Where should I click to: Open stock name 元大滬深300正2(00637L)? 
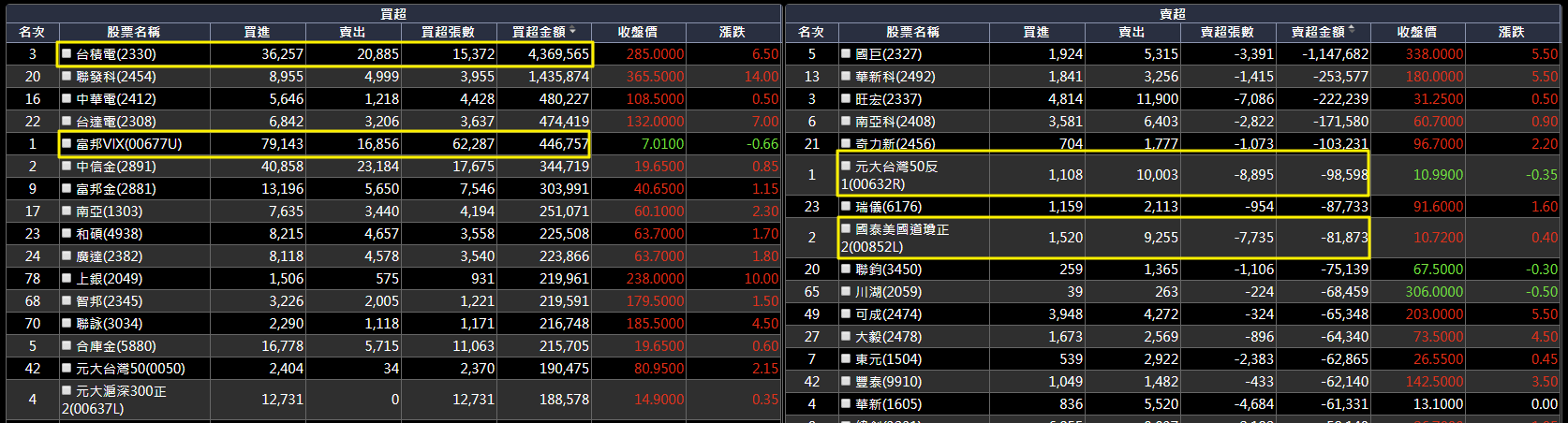(x=114, y=400)
